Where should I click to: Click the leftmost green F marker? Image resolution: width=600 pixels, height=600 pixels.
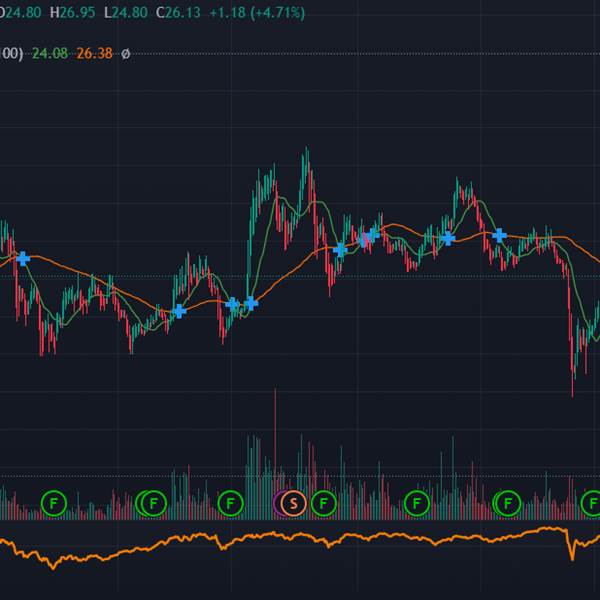click(54, 503)
